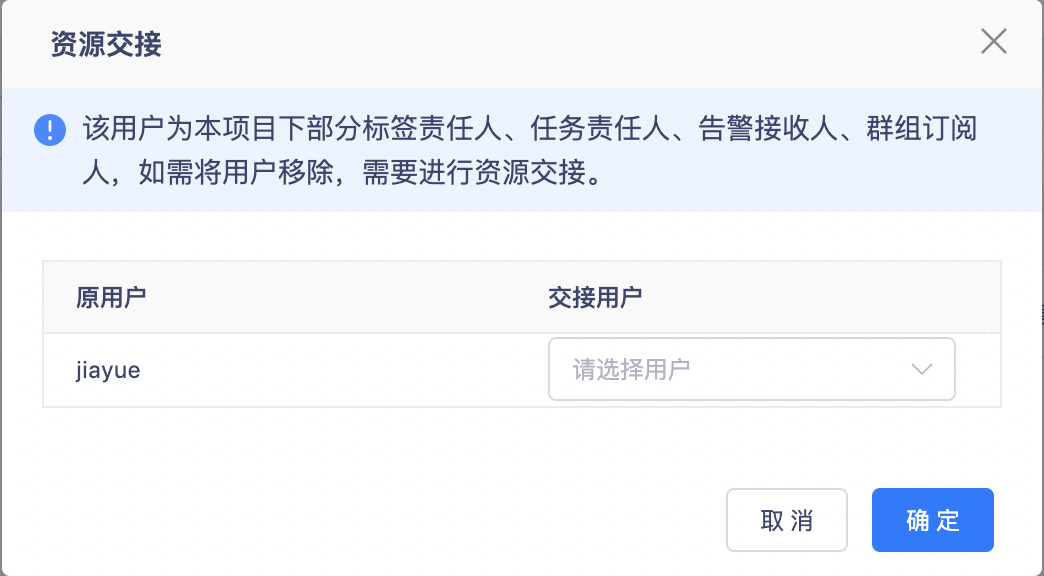This screenshot has height=576, width=1044.
Task: Expand the 请选择用户 dropdown chevron arrow
Action: click(921, 369)
